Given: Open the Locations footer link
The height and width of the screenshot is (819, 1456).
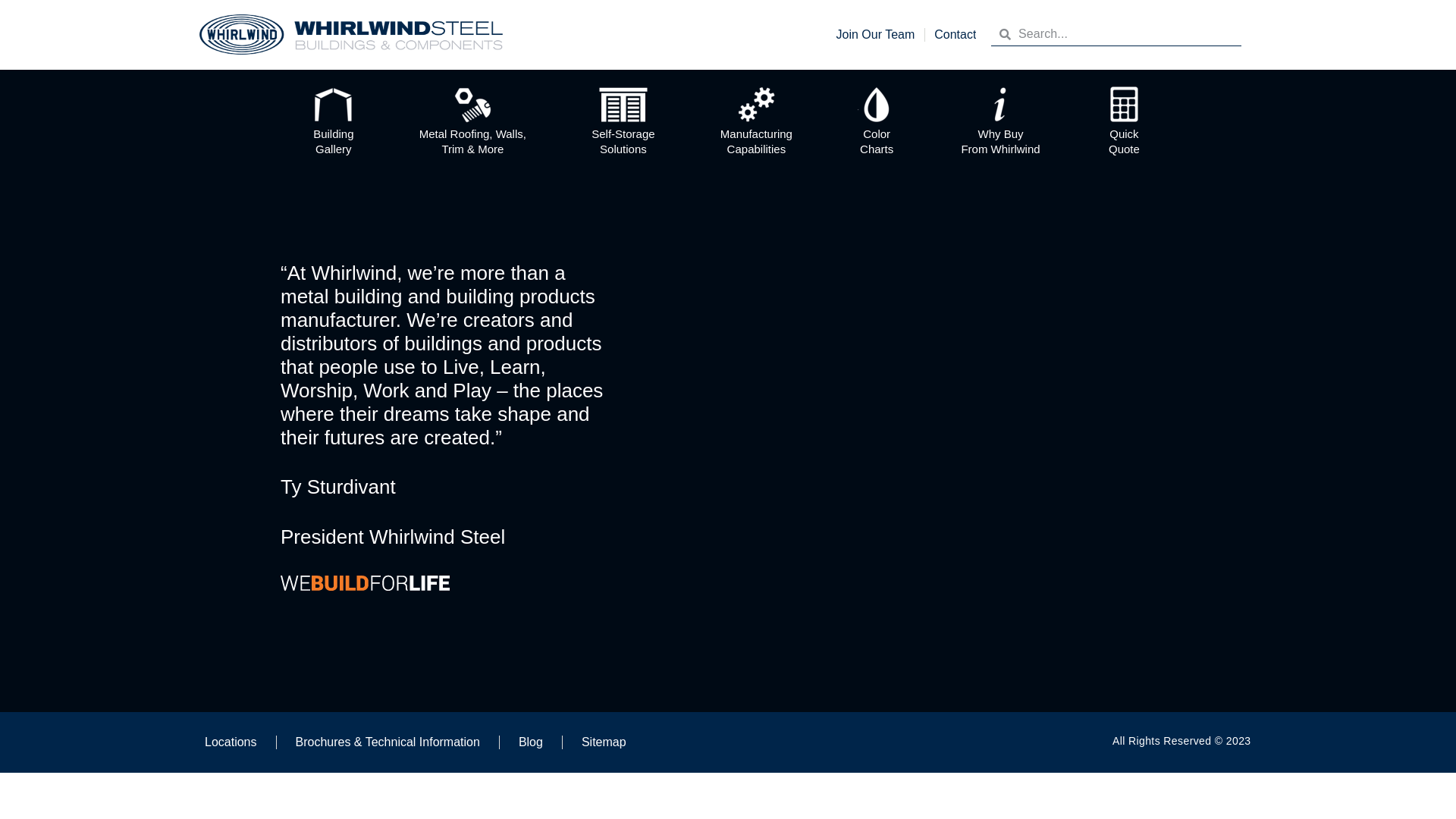Looking at the screenshot, I should [x=231, y=742].
